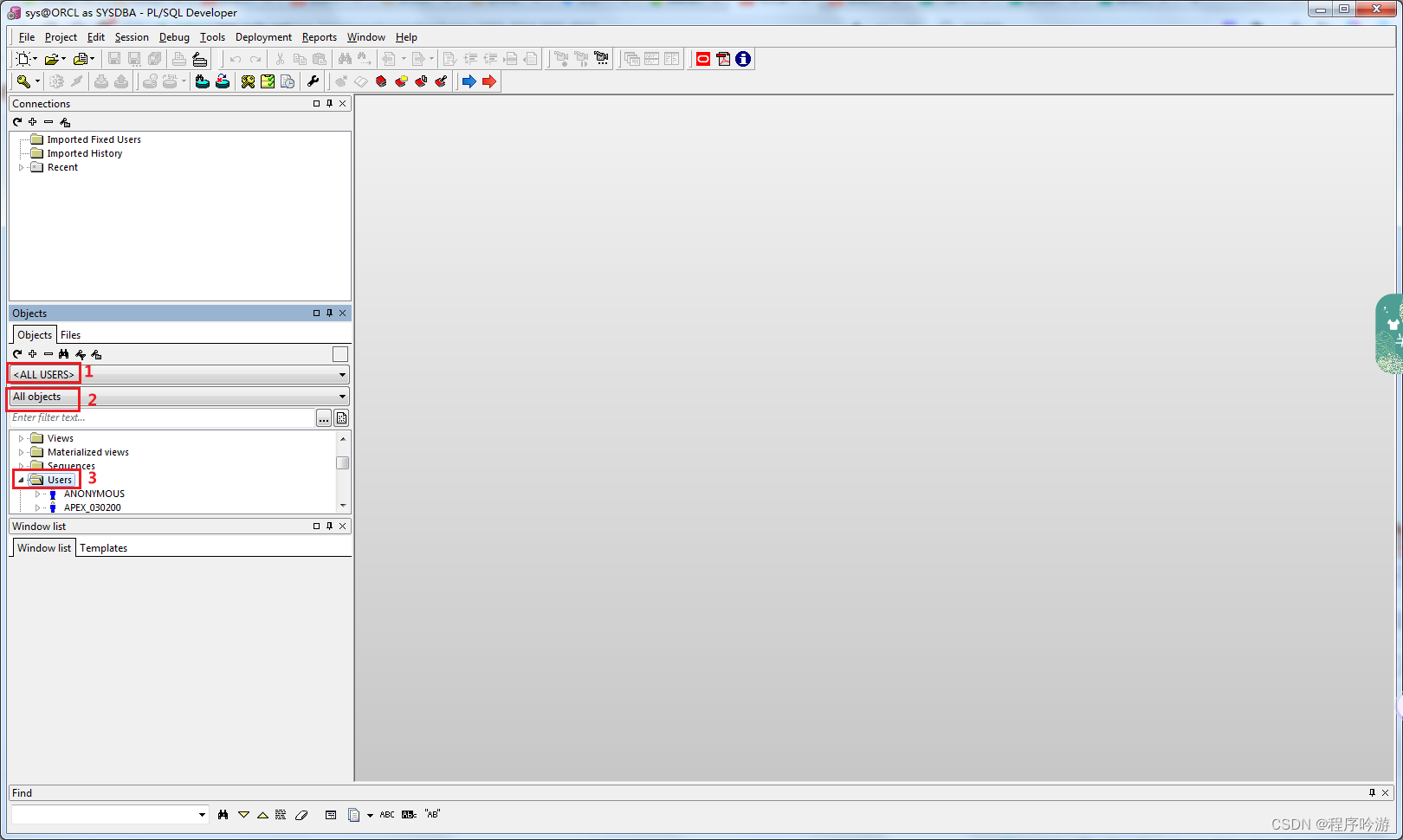Click the Log on key icon
This screenshot has width=1403, height=840.
(x=23, y=81)
